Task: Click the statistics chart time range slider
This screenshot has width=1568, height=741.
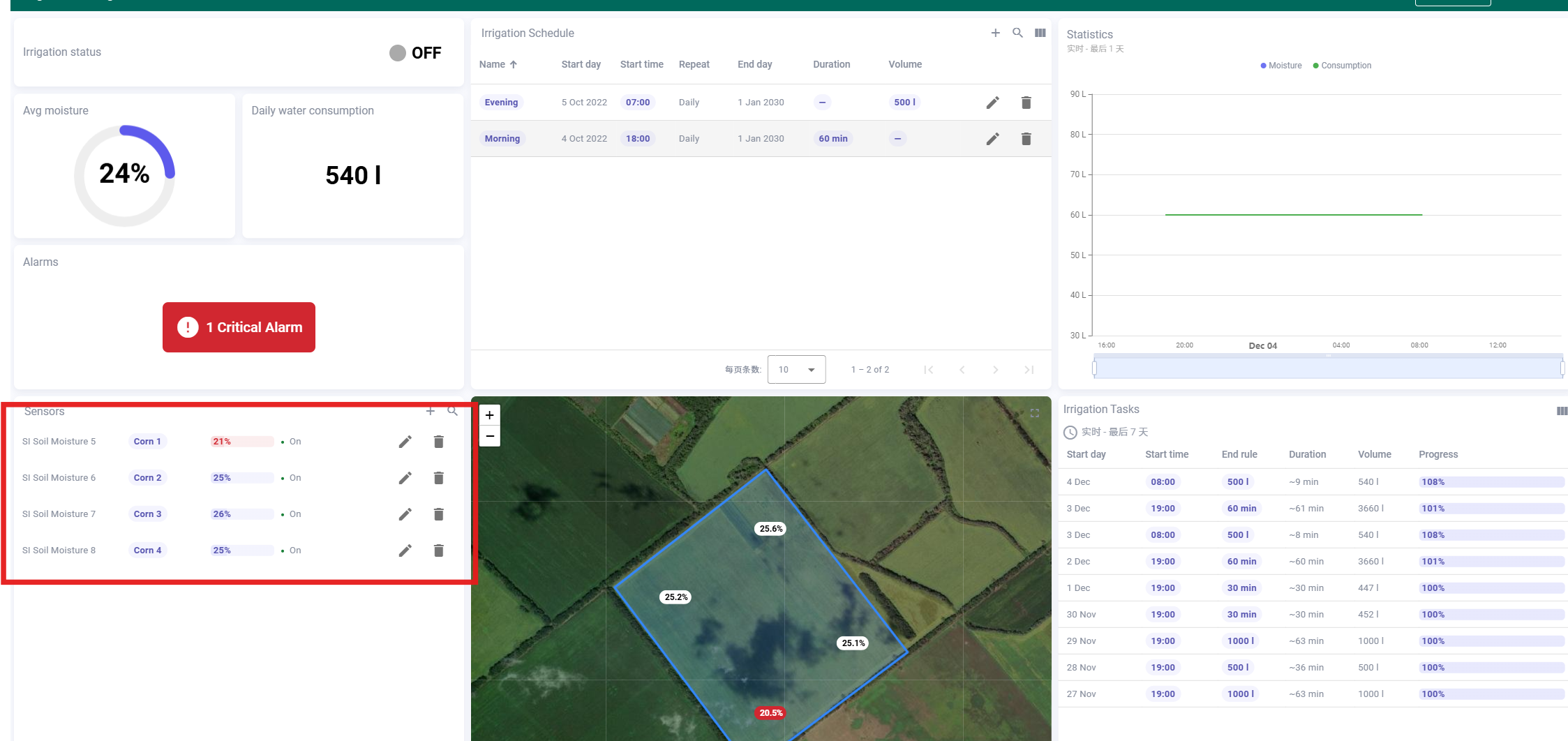Action: pos(1327,368)
